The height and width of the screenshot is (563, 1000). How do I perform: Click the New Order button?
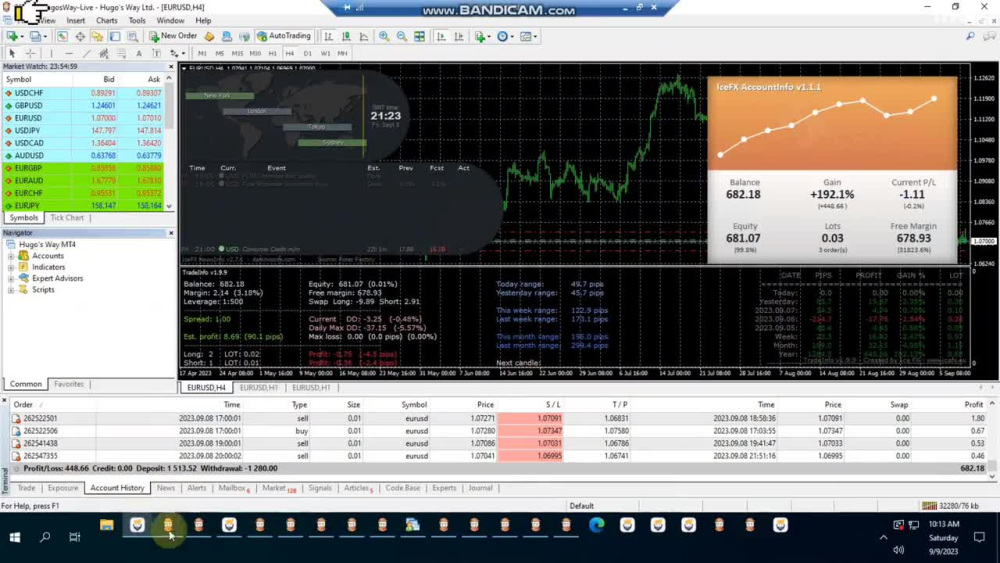[x=173, y=36]
